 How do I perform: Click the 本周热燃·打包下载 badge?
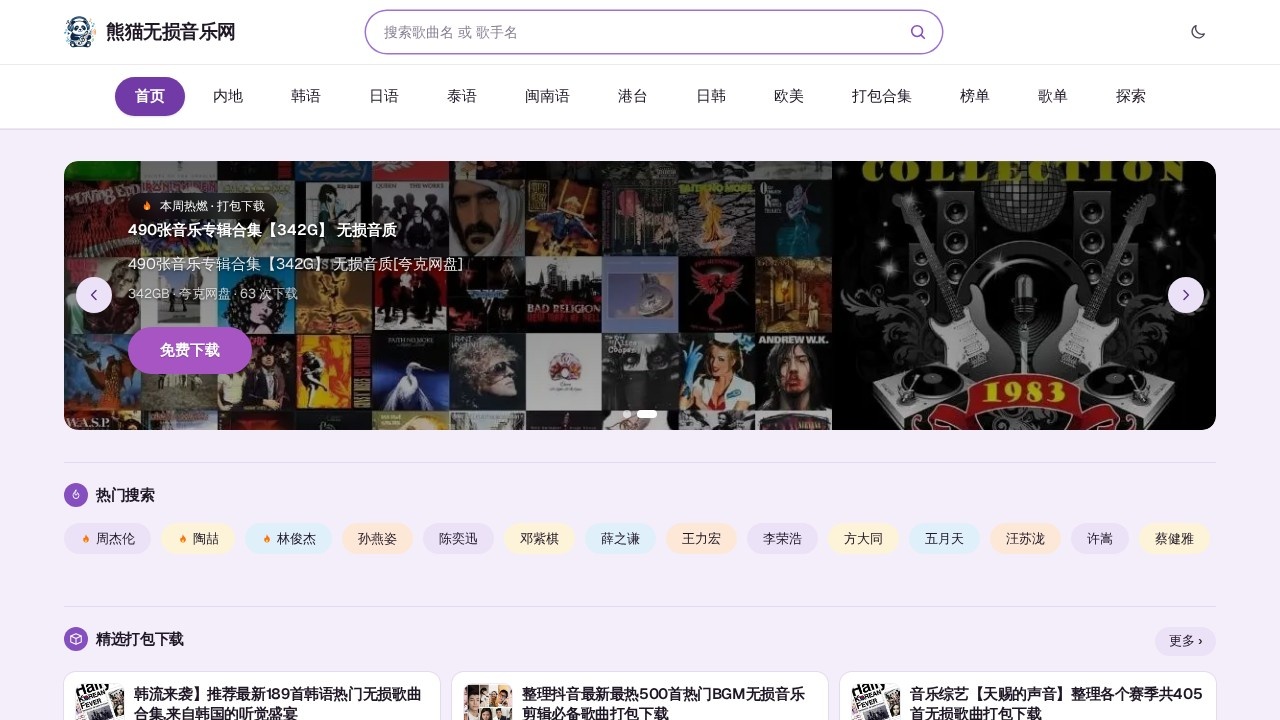[203, 205]
